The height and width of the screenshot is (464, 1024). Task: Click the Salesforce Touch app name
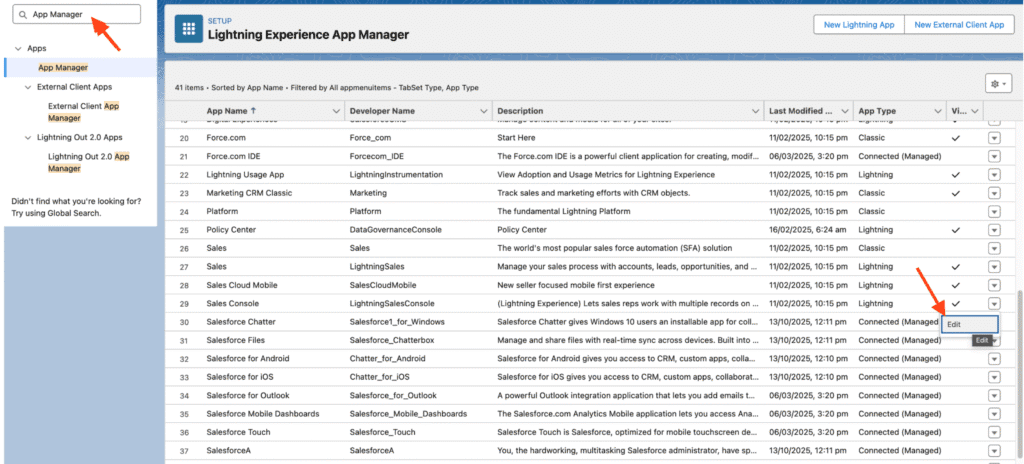click(238, 432)
